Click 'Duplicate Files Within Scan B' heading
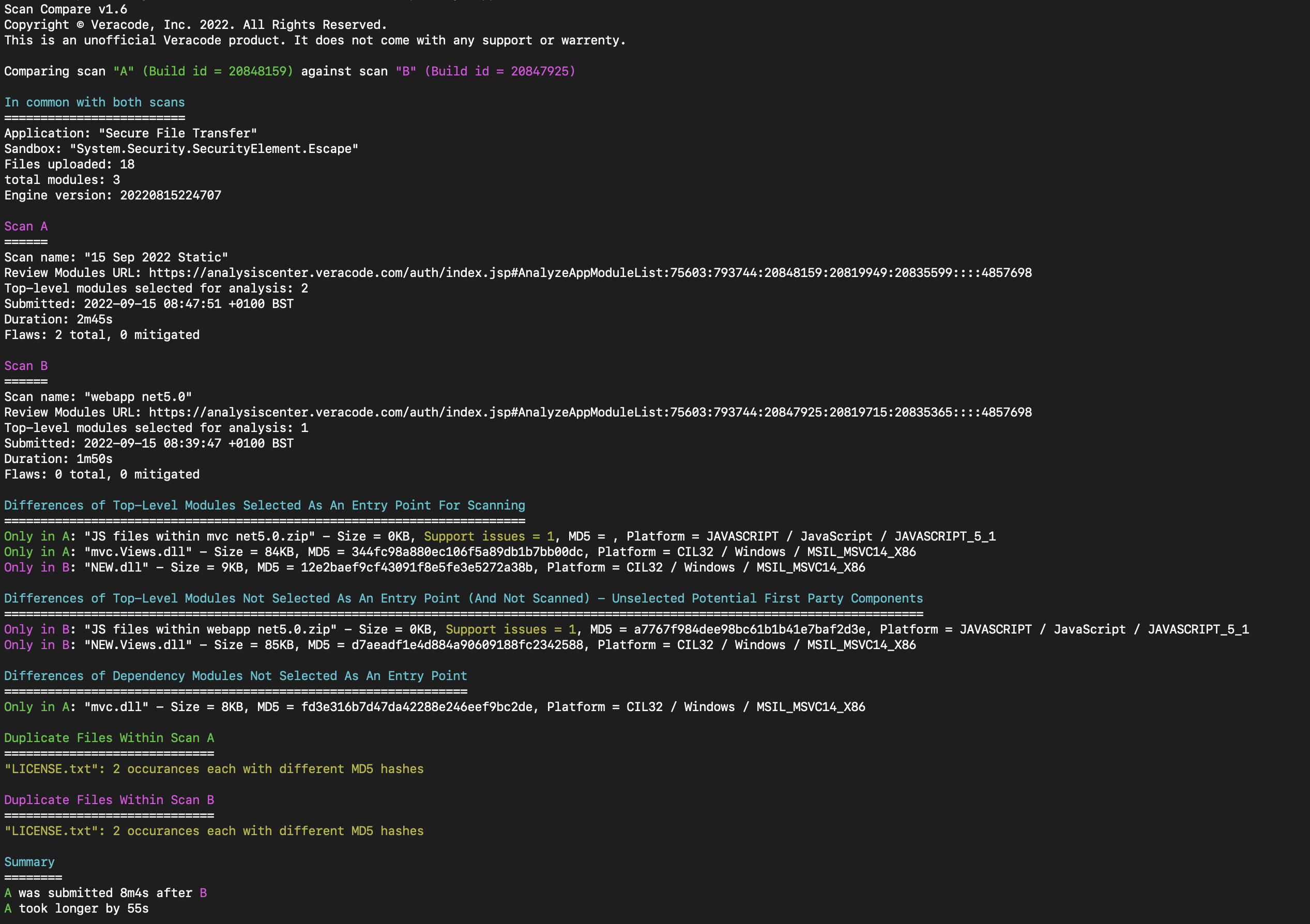The height and width of the screenshot is (924, 1310). pyautogui.click(x=109, y=800)
